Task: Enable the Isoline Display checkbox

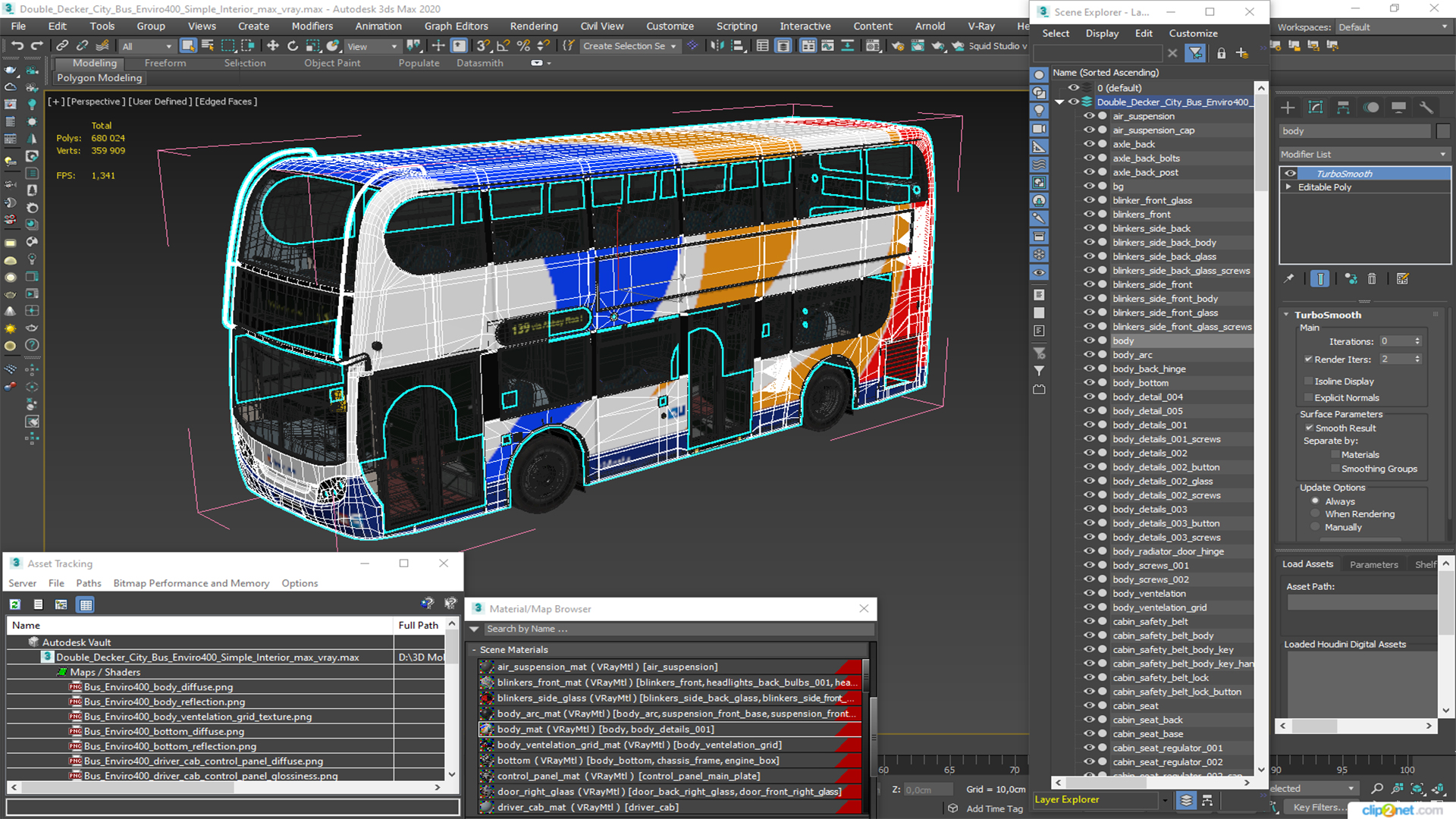Action: tap(1308, 381)
